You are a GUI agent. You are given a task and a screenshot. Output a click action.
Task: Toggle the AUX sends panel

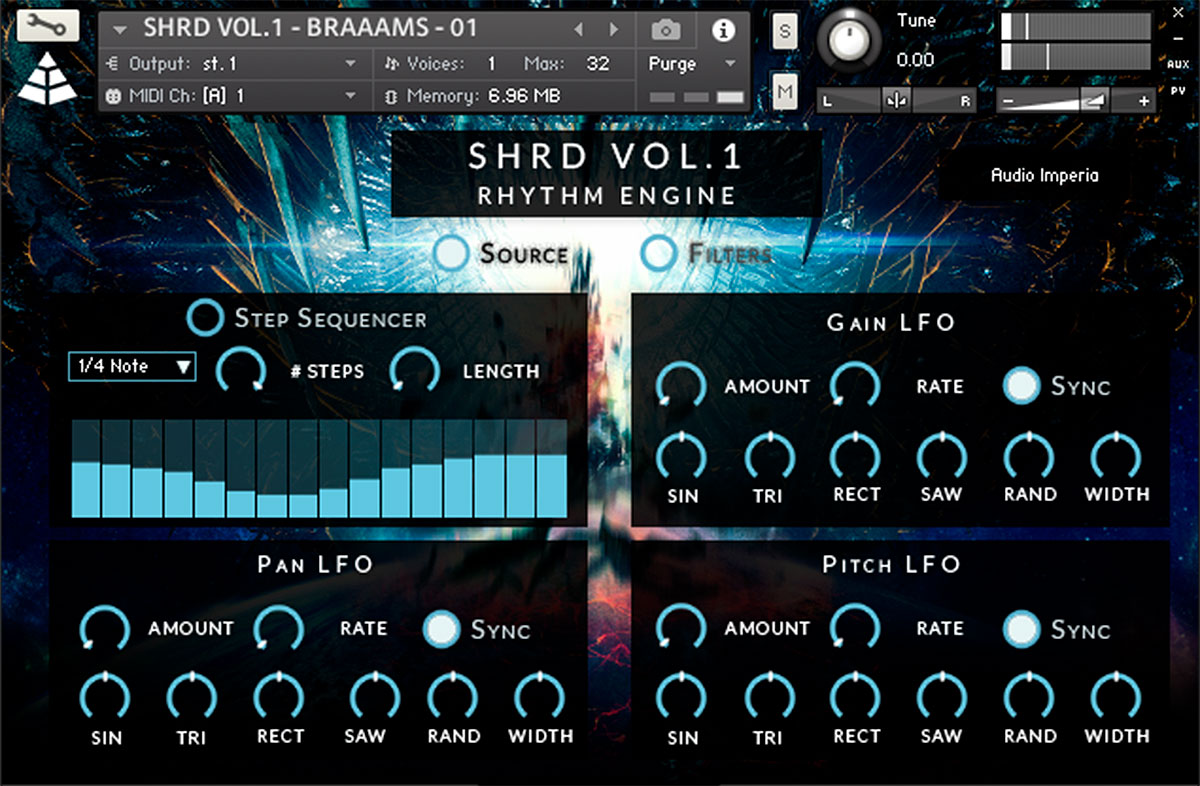[x=1177, y=64]
